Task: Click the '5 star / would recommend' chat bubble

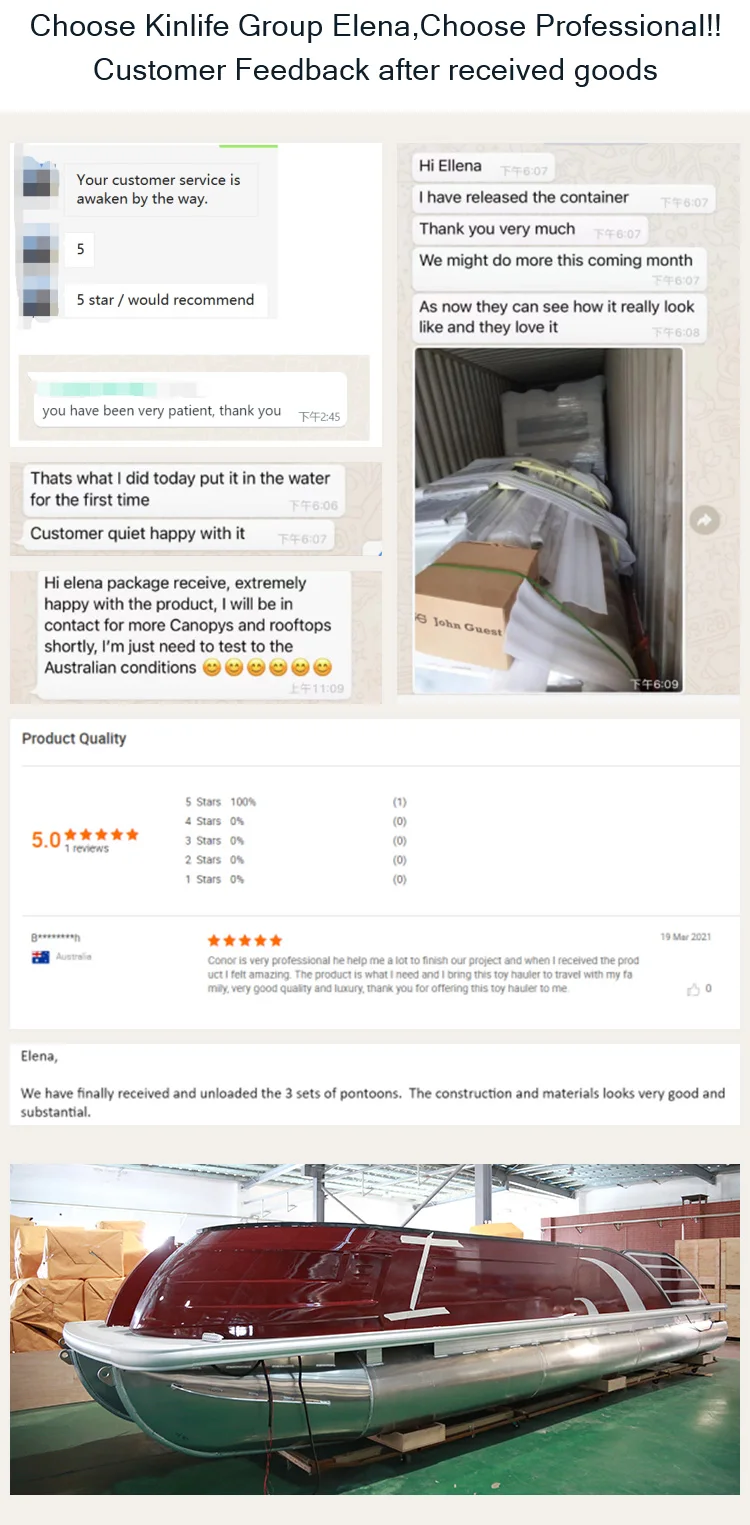Action: point(165,299)
